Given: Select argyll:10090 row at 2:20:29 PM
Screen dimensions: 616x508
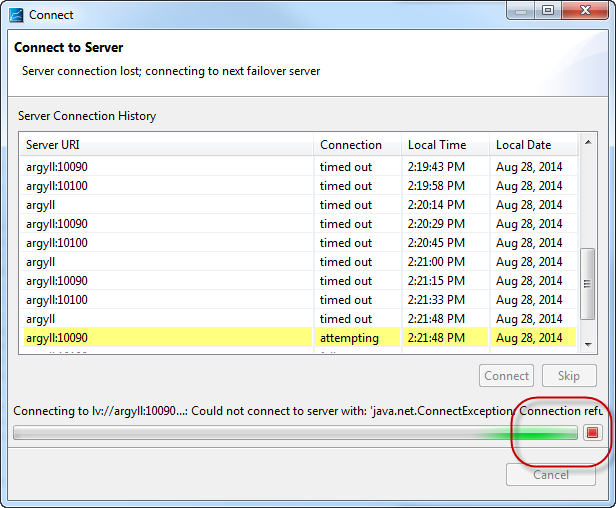Looking at the screenshot, I should click(299, 224).
